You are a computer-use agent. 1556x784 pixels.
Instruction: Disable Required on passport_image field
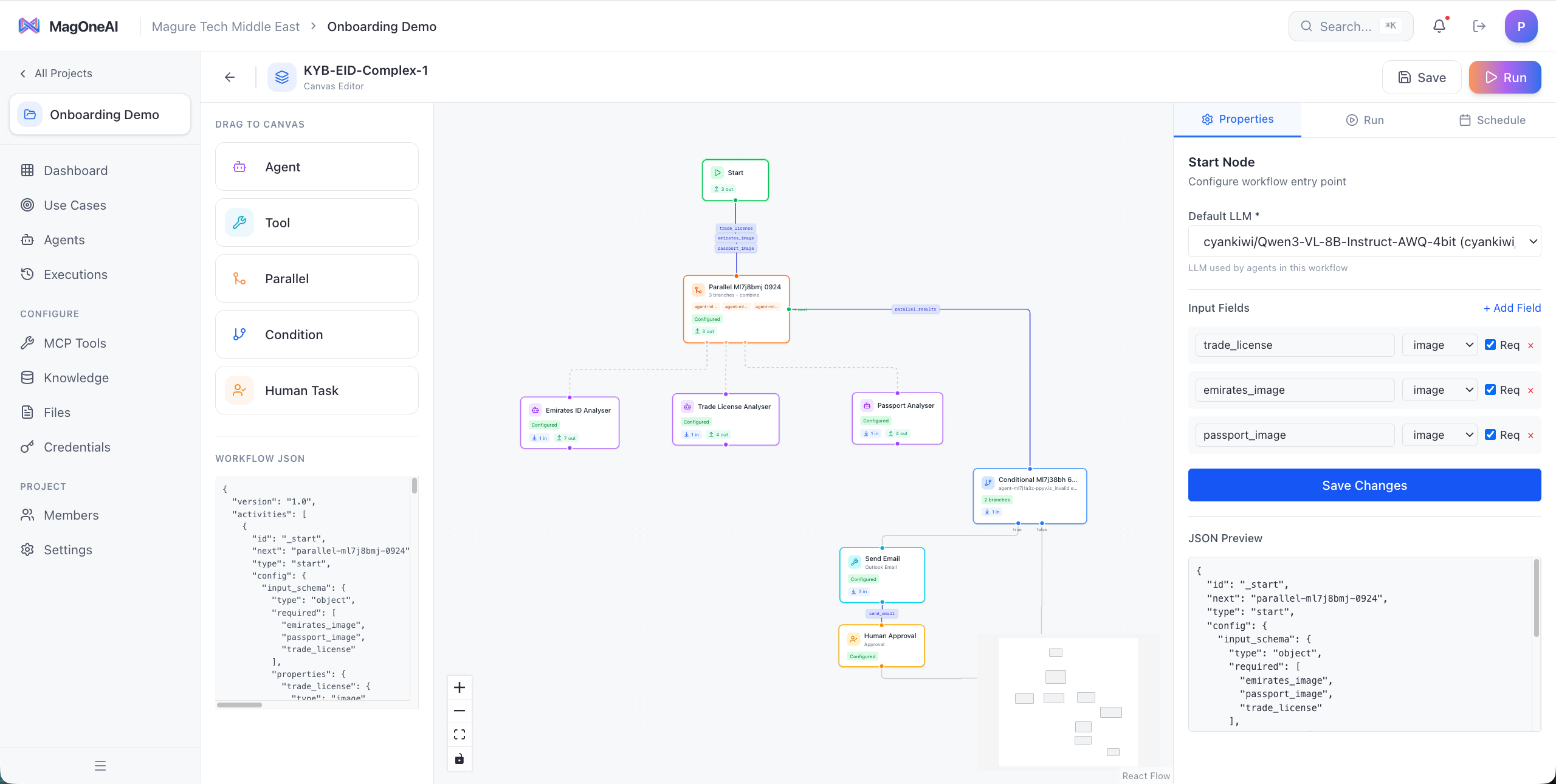click(1490, 435)
